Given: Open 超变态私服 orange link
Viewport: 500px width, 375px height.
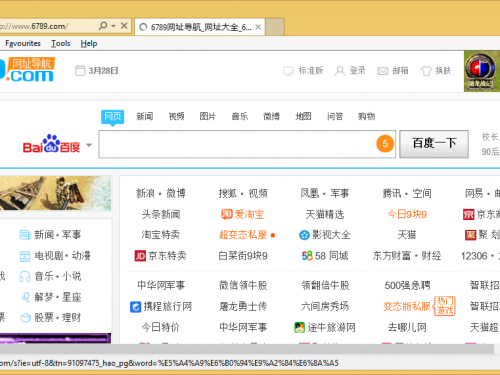Looking at the screenshot, I should point(243,235).
